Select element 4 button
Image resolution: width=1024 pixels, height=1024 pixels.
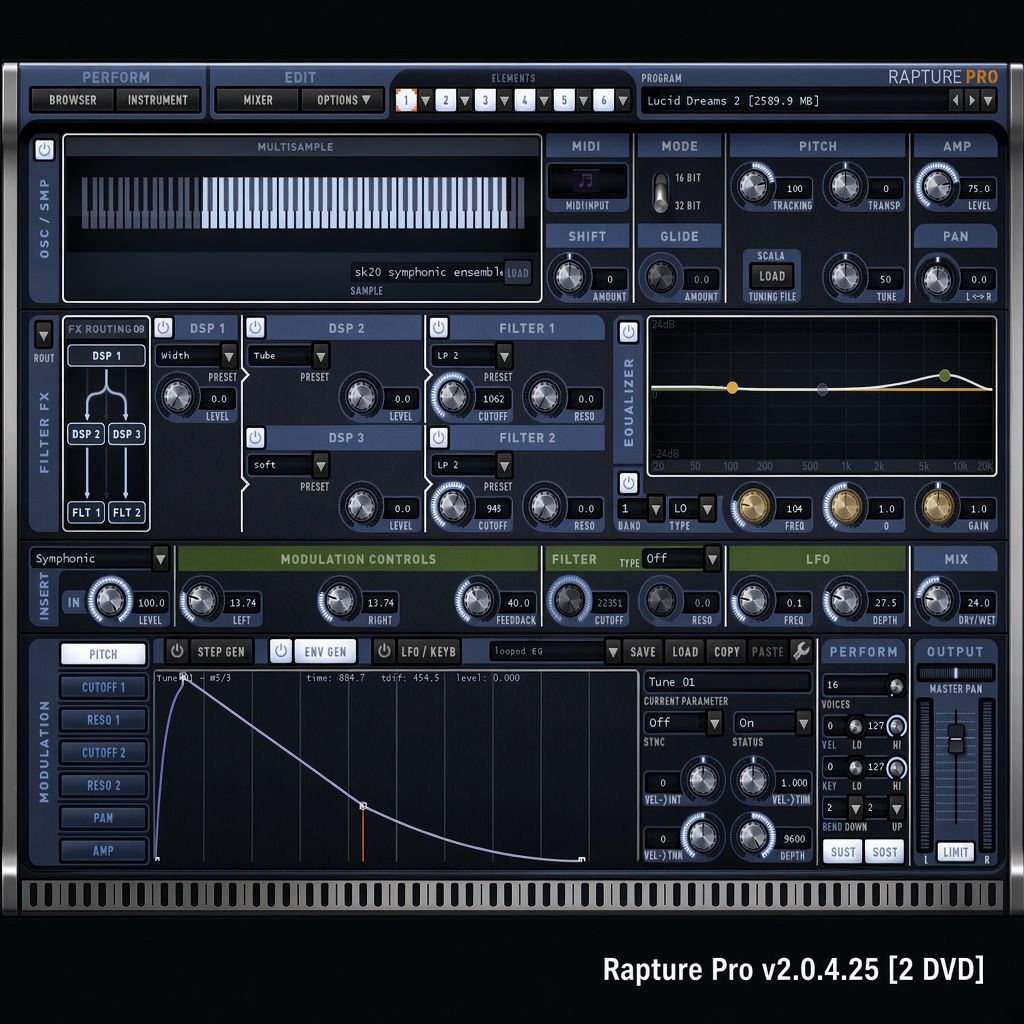coord(524,100)
